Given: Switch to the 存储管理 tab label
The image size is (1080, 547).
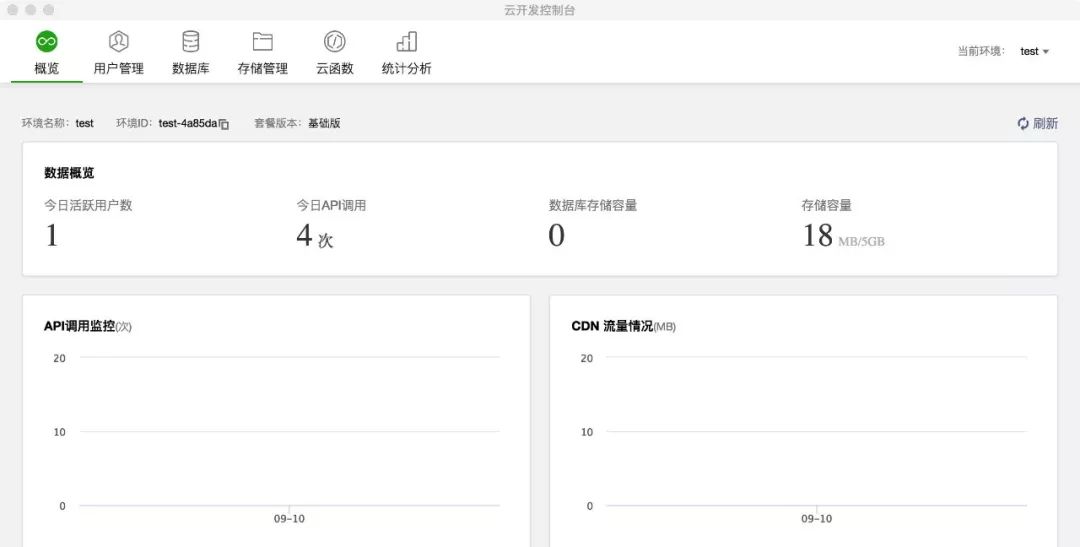Looking at the screenshot, I should click(262, 68).
